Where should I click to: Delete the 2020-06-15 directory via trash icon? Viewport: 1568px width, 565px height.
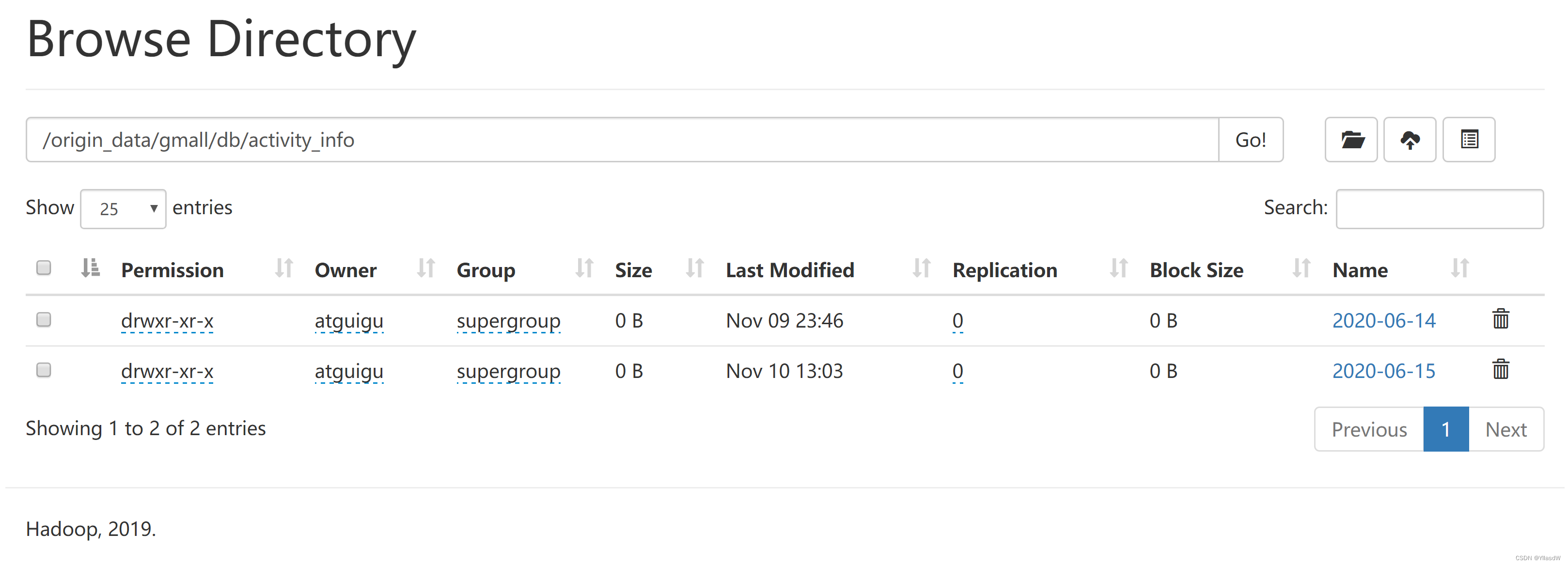(1500, 370)
